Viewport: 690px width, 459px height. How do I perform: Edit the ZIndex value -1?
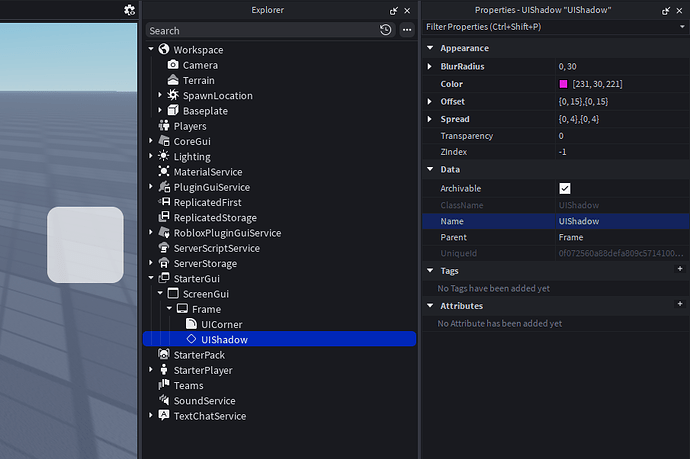pos(622,152)
